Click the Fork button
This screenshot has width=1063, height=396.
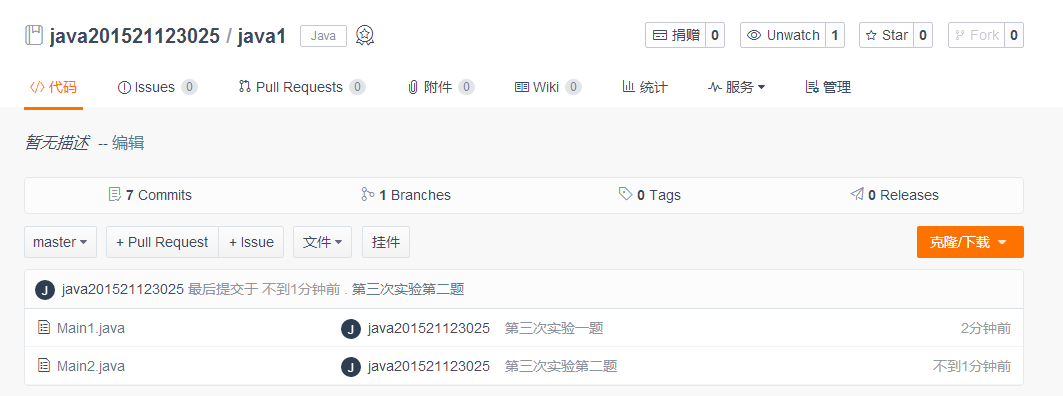click(x=976, y=35)
